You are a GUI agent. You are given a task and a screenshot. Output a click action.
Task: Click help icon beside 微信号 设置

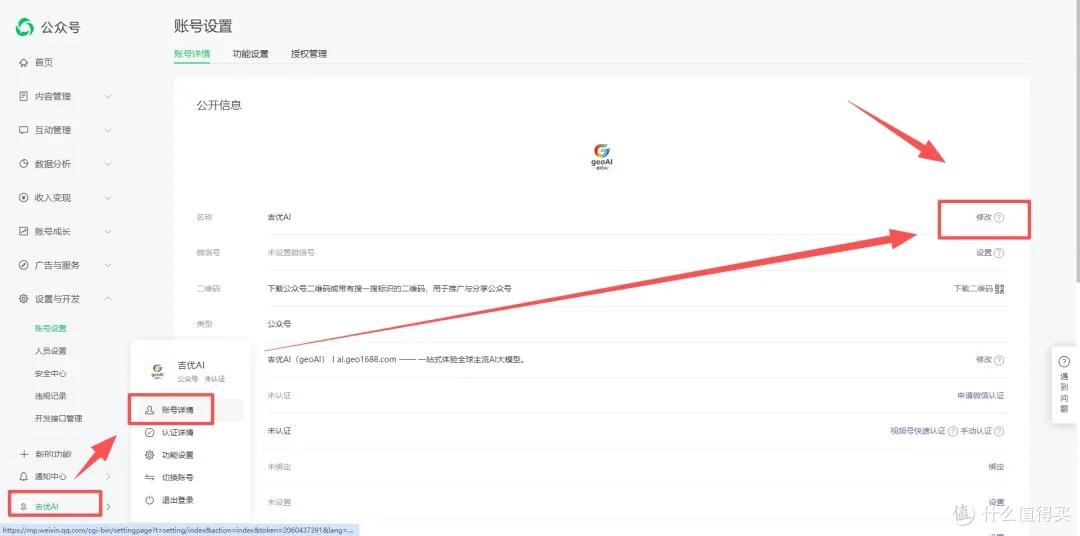999,253
